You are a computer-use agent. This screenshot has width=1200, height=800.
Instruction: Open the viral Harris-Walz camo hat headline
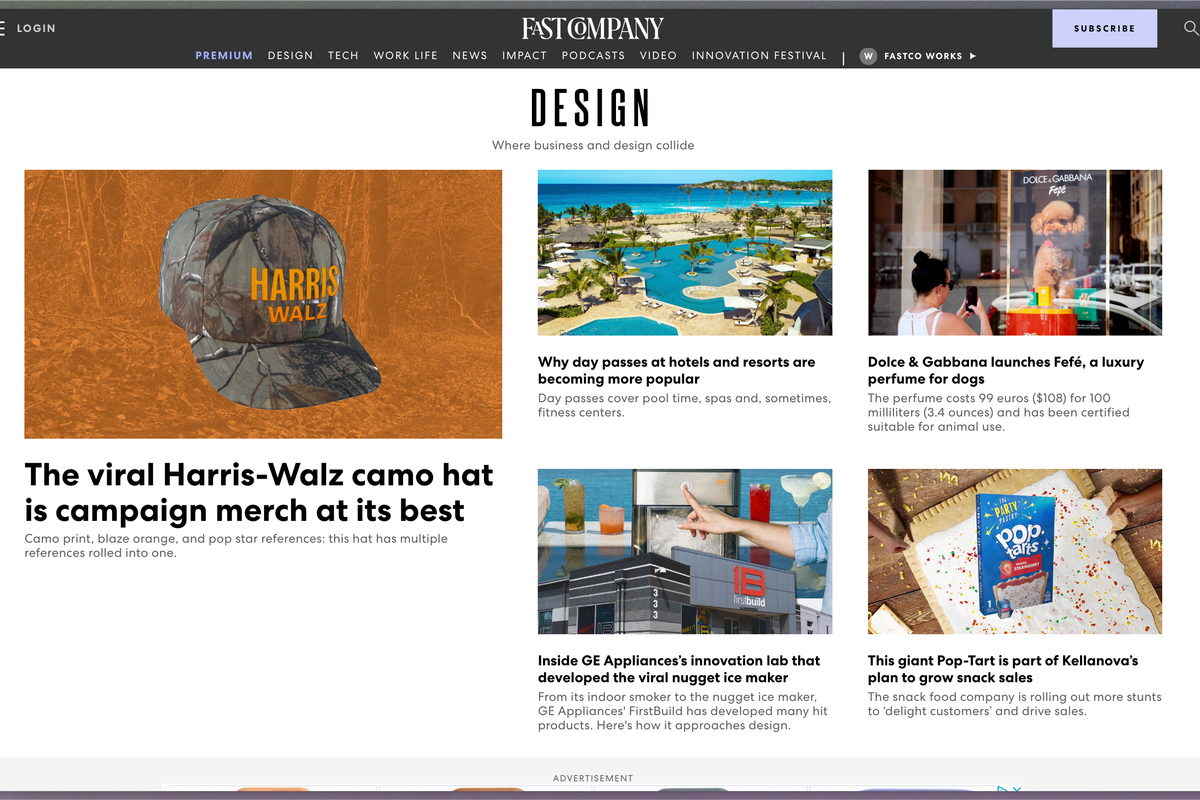click(x=259, y=492)
